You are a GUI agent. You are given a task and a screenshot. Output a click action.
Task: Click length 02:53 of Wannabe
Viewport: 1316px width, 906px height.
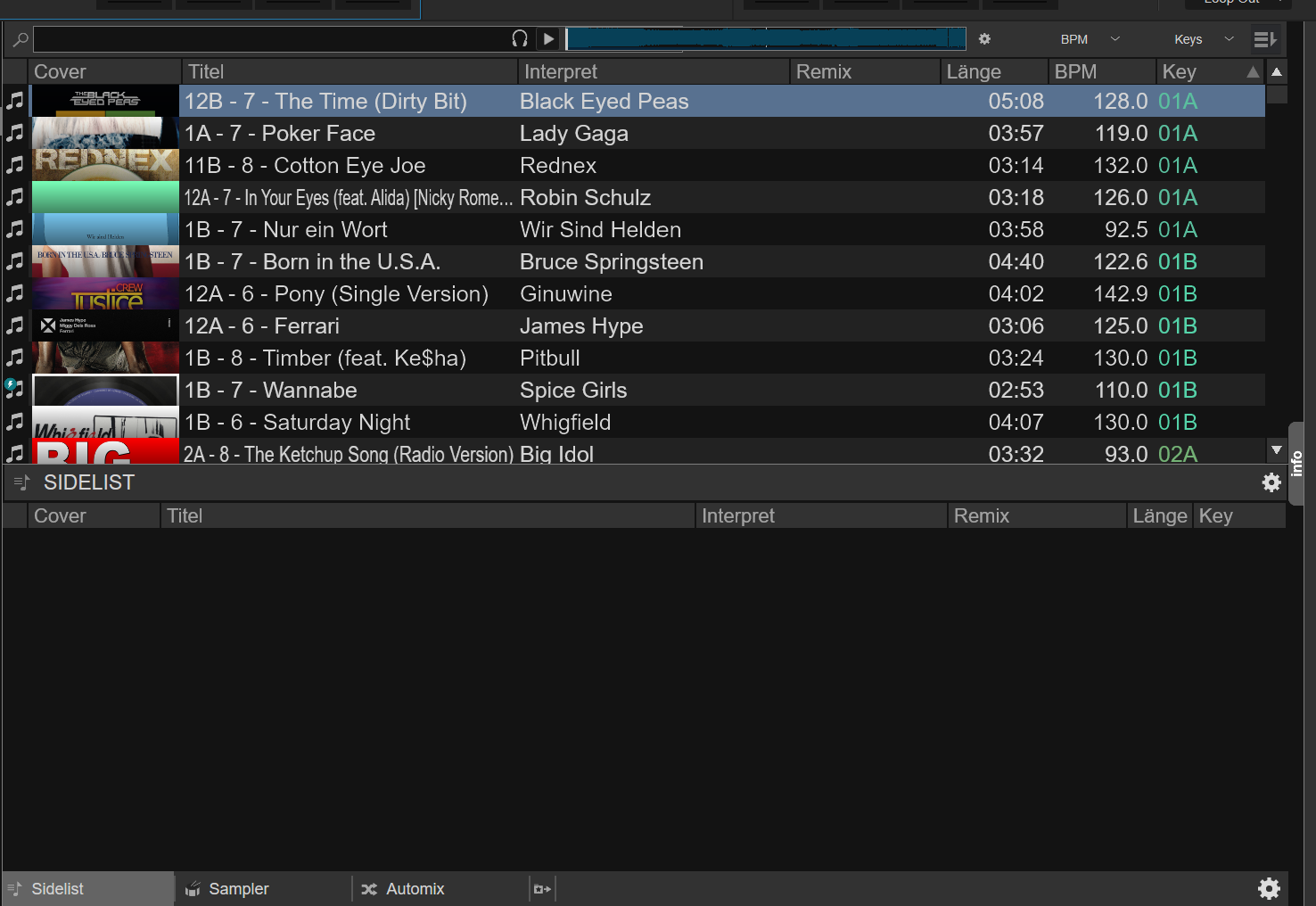tap(1016, 390)
